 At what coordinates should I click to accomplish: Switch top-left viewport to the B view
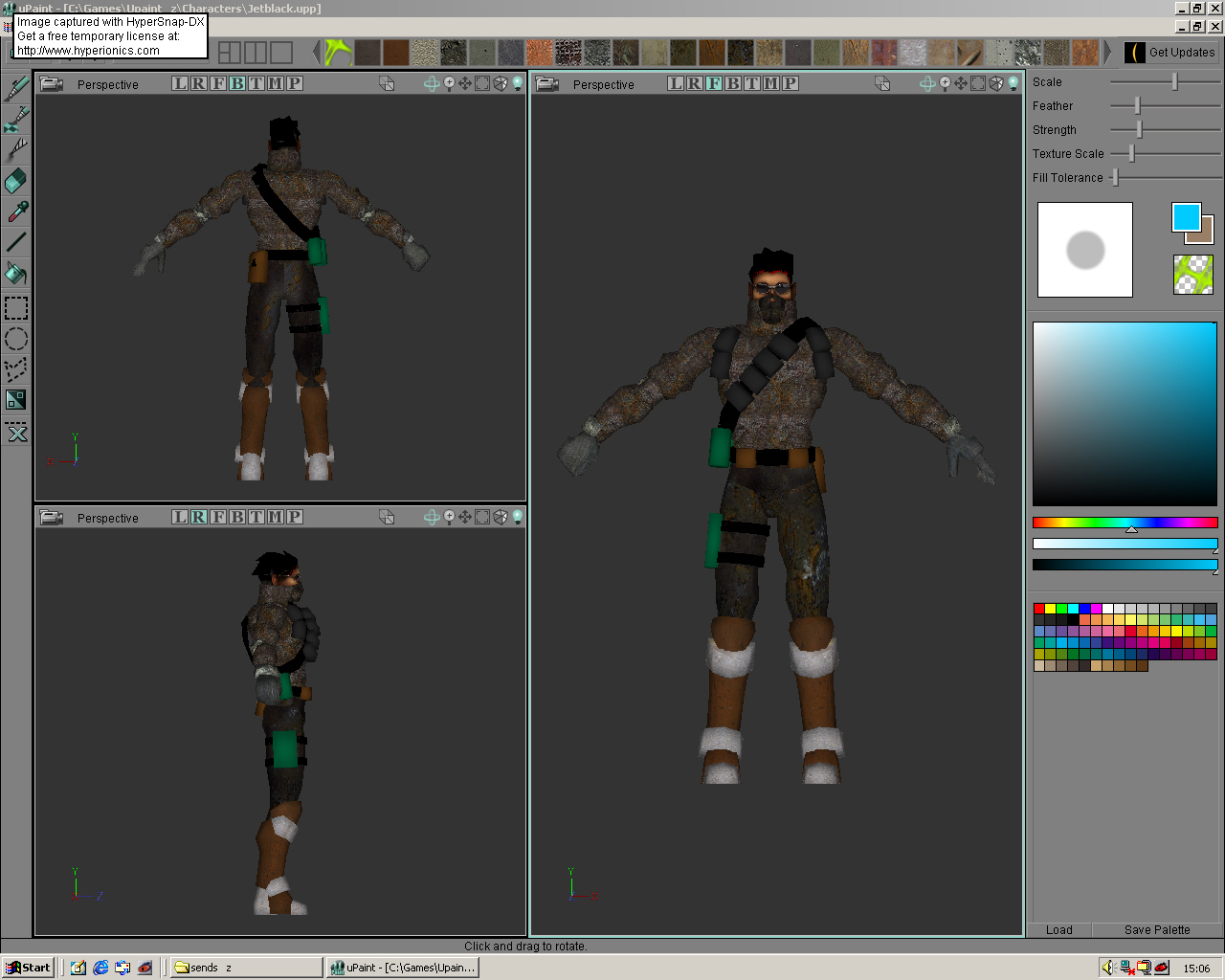point(238,83)
